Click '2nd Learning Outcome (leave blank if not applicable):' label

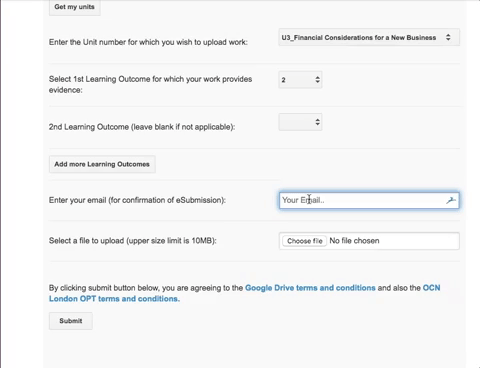[142, 127]
